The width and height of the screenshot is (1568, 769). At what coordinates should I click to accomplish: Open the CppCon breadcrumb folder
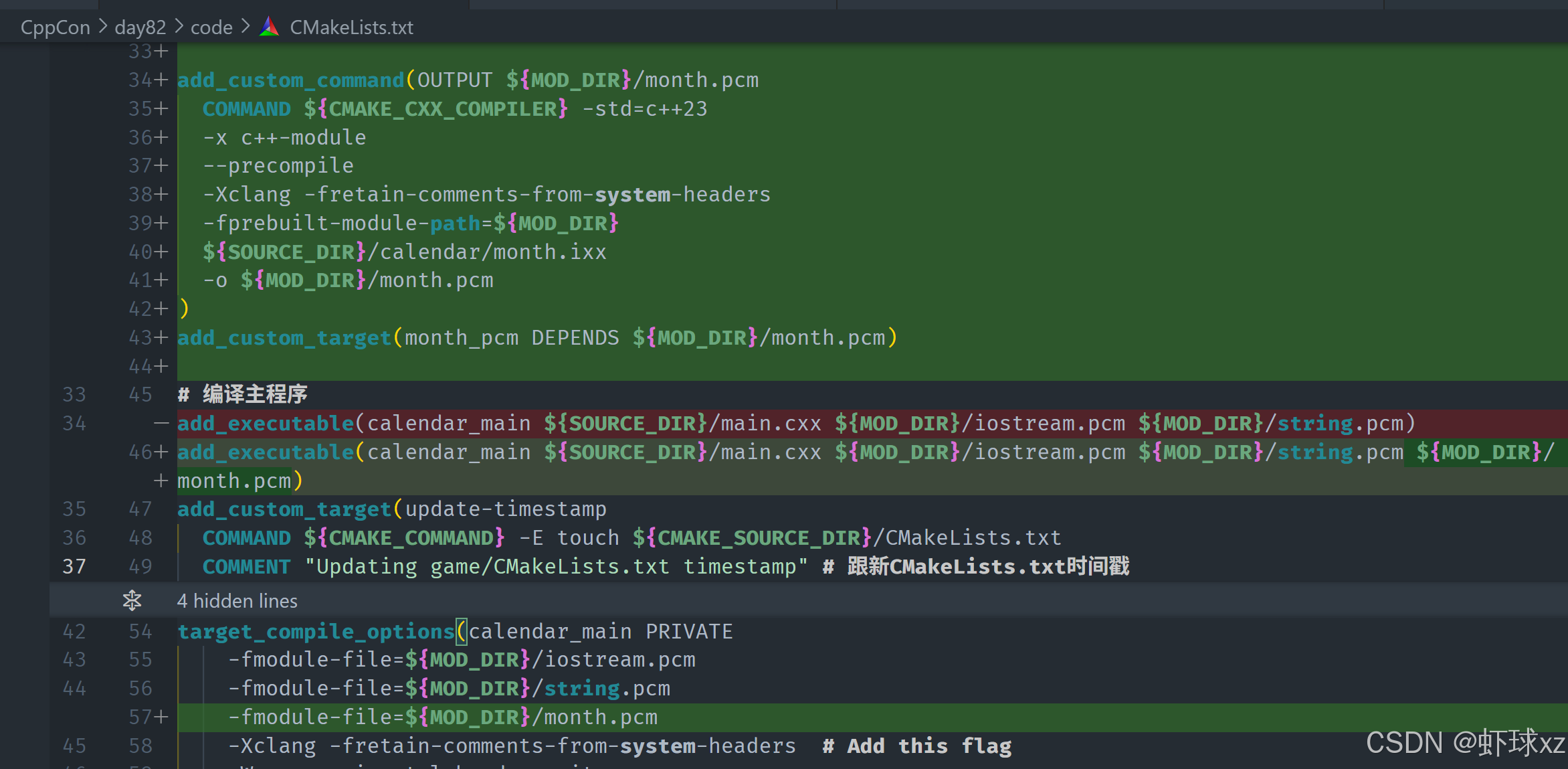(55, 27)
